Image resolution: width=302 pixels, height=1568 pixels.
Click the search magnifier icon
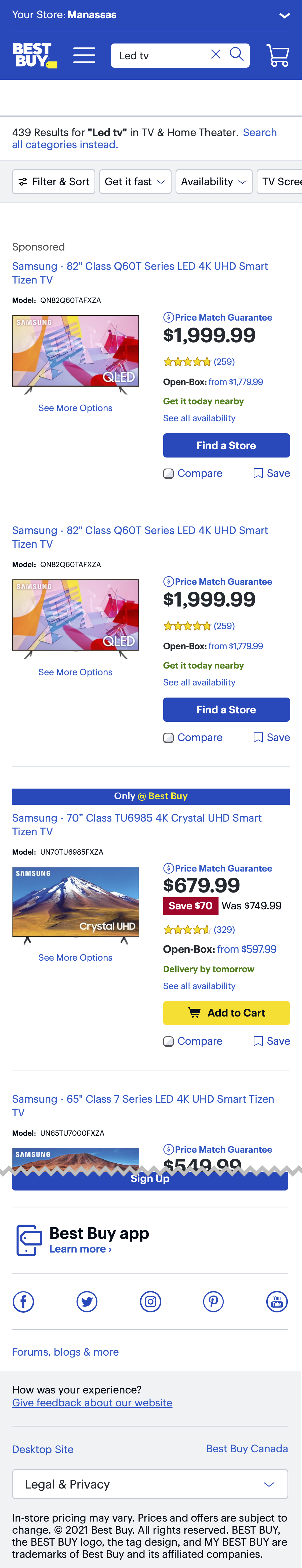(237, 55)
